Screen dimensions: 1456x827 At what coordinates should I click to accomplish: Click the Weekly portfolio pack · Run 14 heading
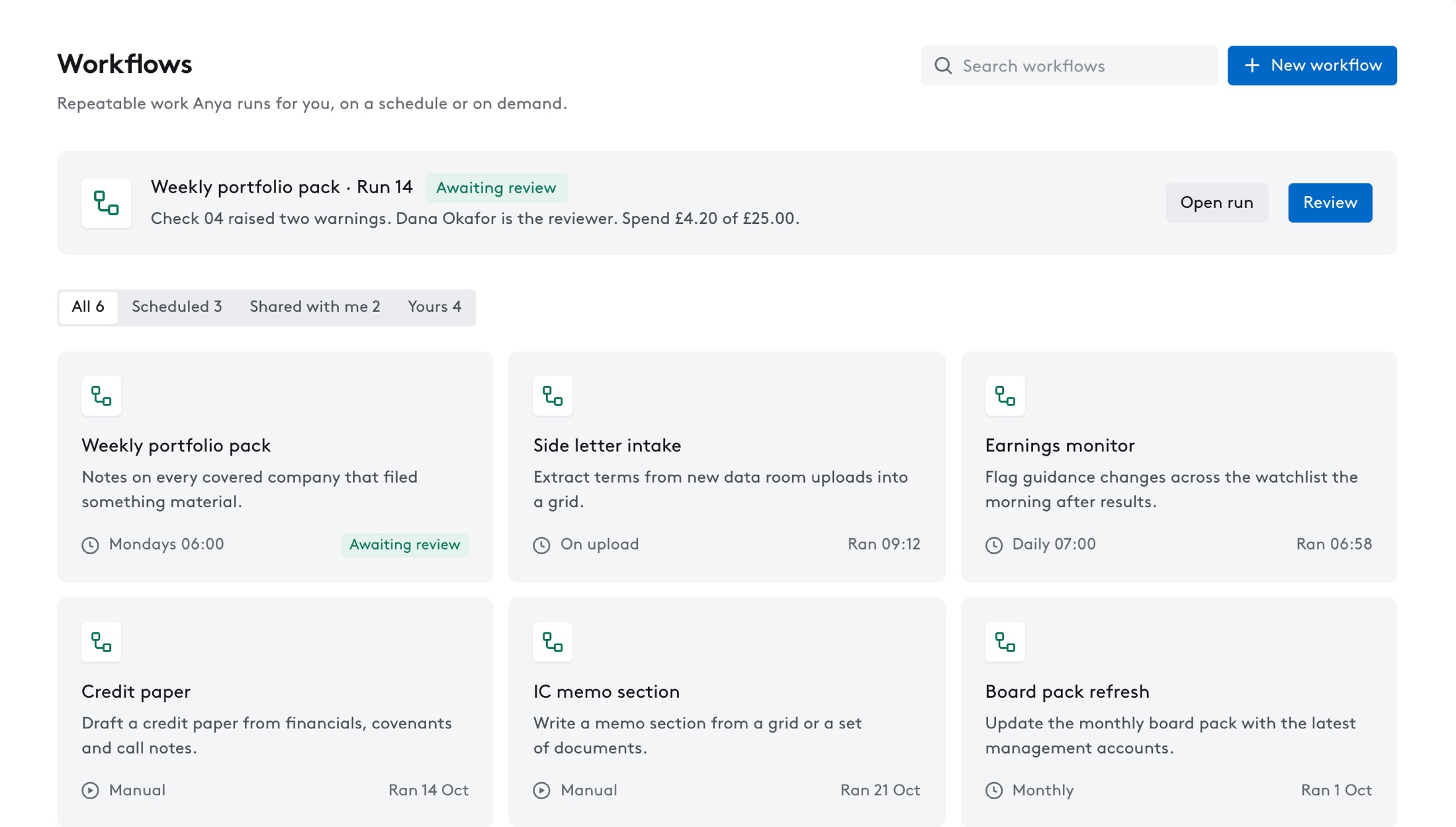(x=281, y=187)
